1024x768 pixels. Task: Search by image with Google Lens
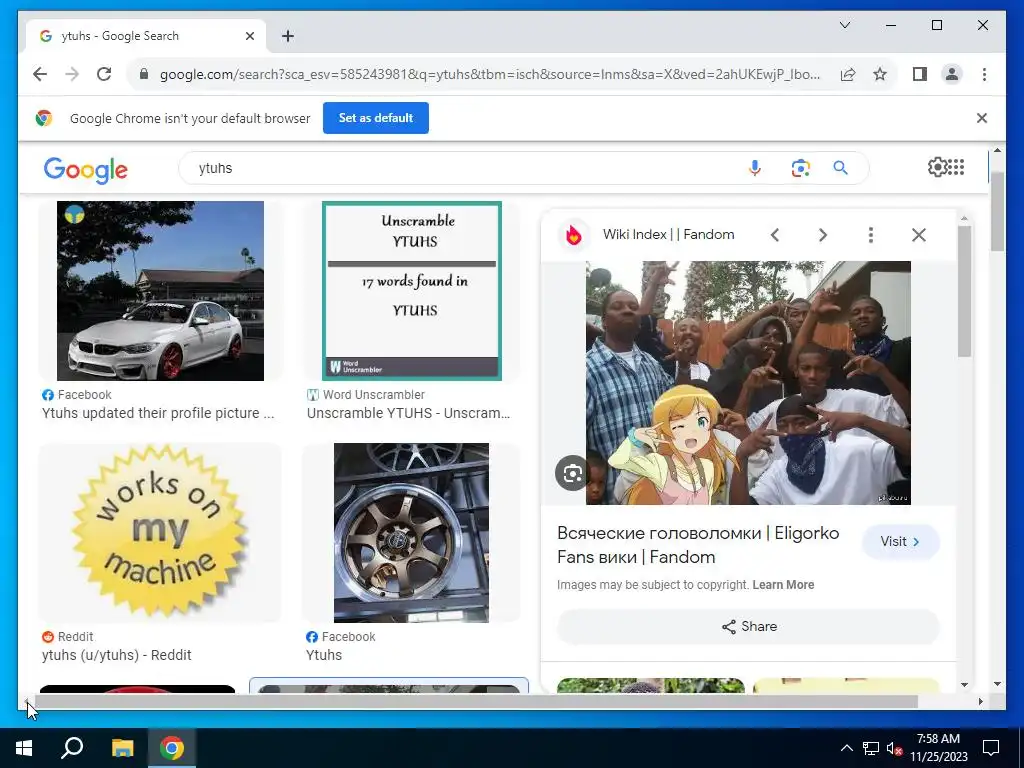(800, 168)
